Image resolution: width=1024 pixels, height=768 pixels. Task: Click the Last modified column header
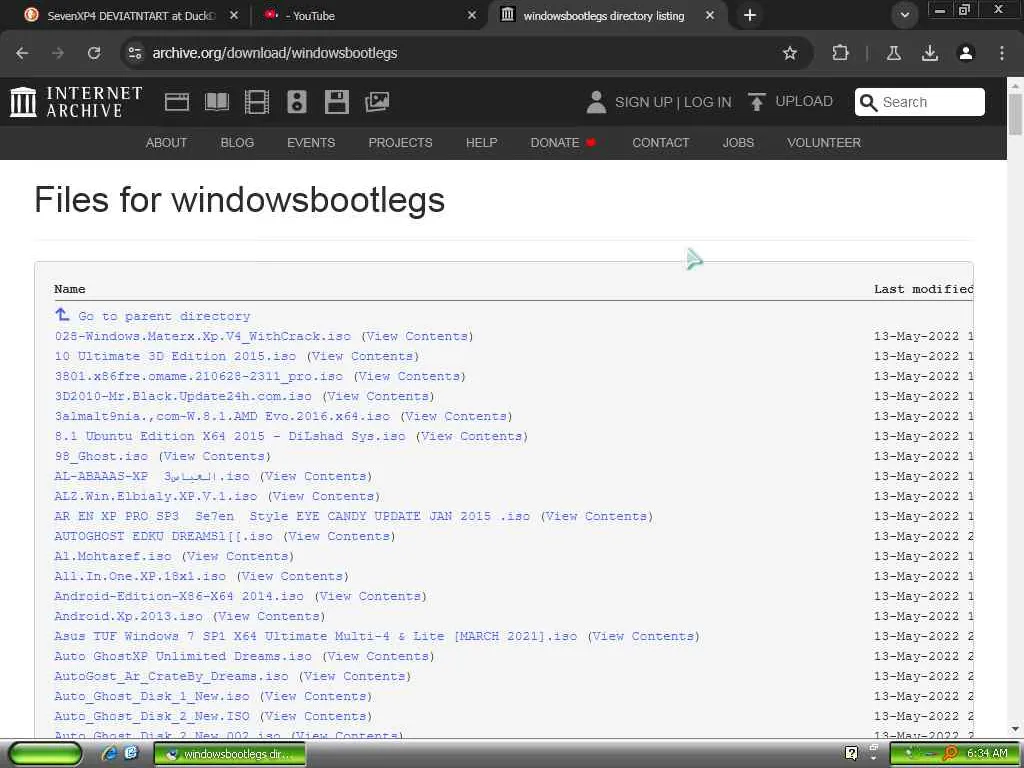[923, 289]
